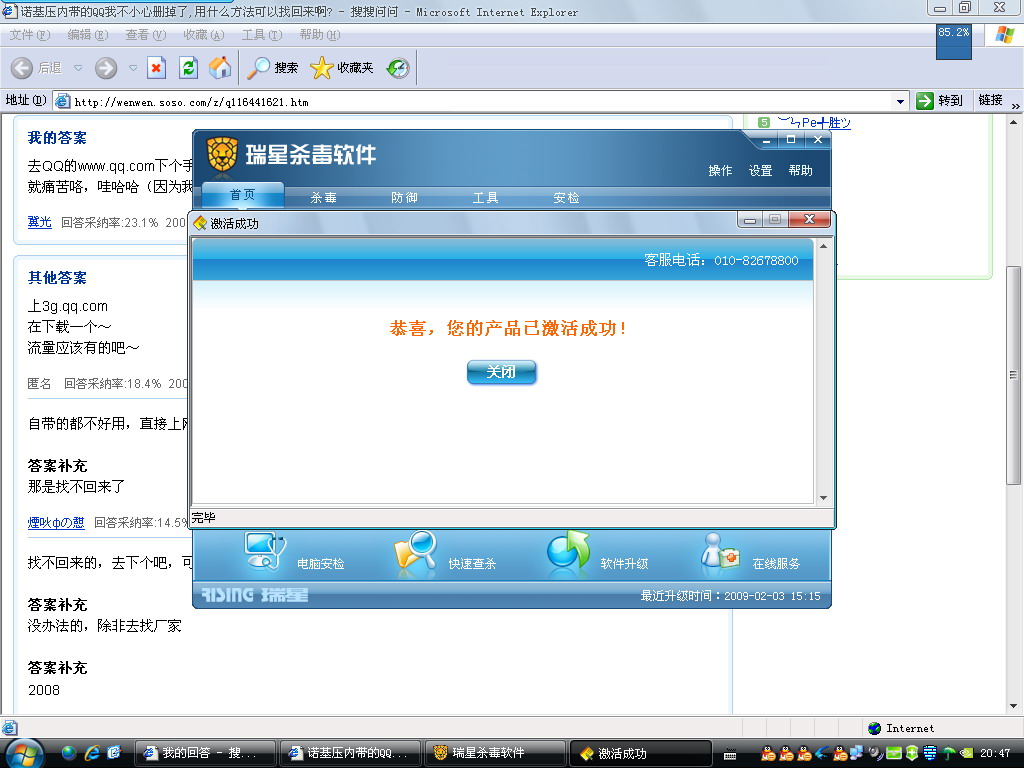This screenshot has height=768, width=1024.
Task: Switch to 瑞星杀毒软件 taskbar button
Action: point(494,753)
